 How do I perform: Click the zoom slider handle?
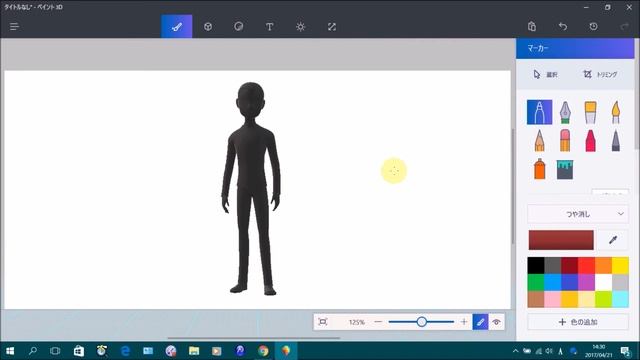tap(422, 322)
